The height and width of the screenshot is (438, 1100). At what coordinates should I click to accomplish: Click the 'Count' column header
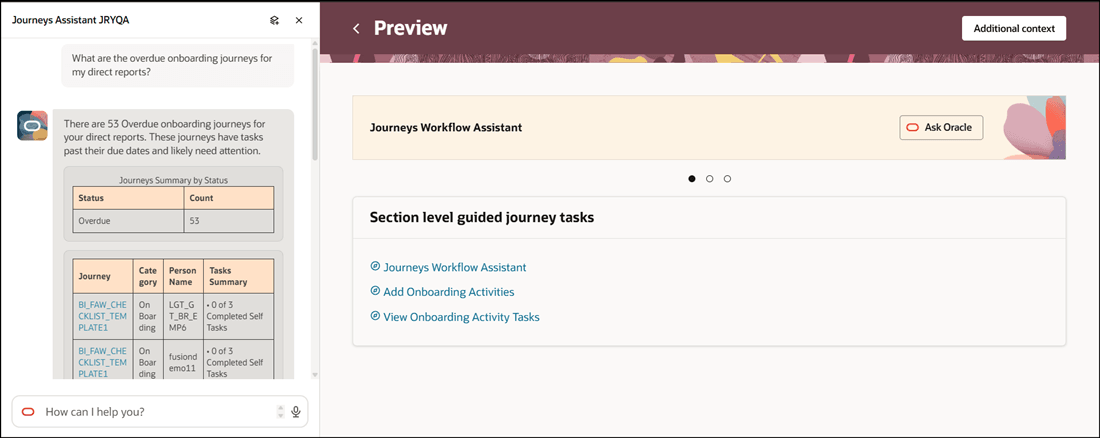click(x=229, y=198)
